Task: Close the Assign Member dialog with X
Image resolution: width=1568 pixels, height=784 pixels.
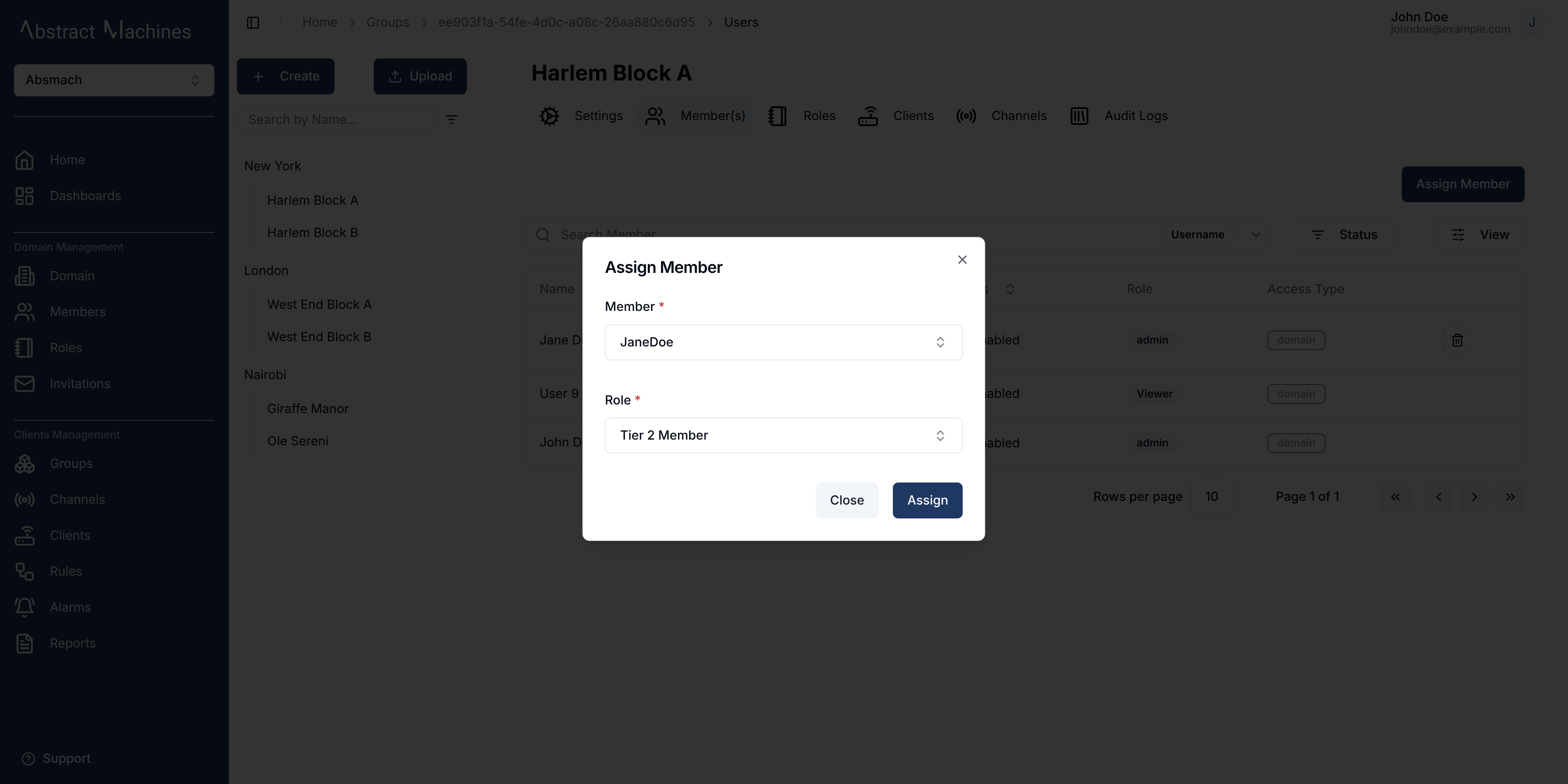Action: click(962, 260)
